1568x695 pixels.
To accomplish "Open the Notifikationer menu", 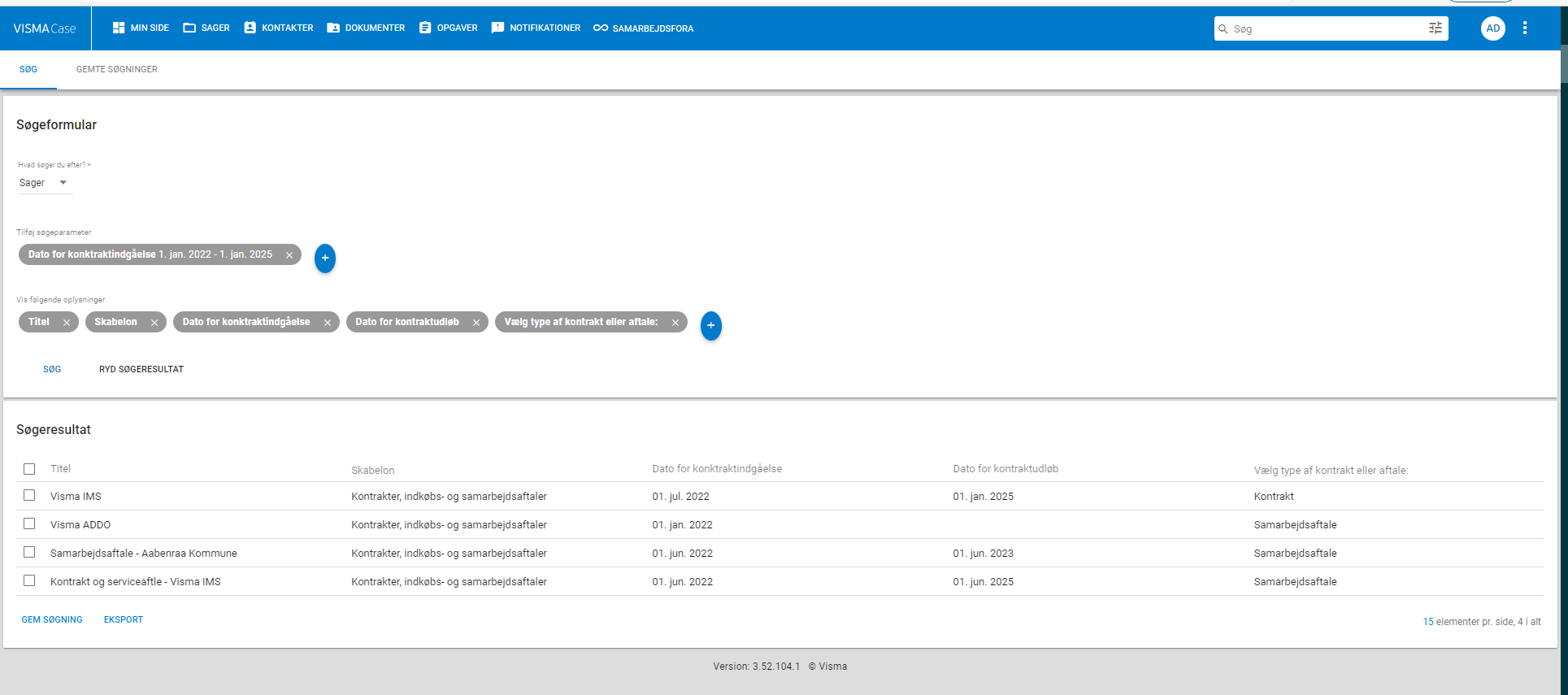I will click(x=536, y=28).
